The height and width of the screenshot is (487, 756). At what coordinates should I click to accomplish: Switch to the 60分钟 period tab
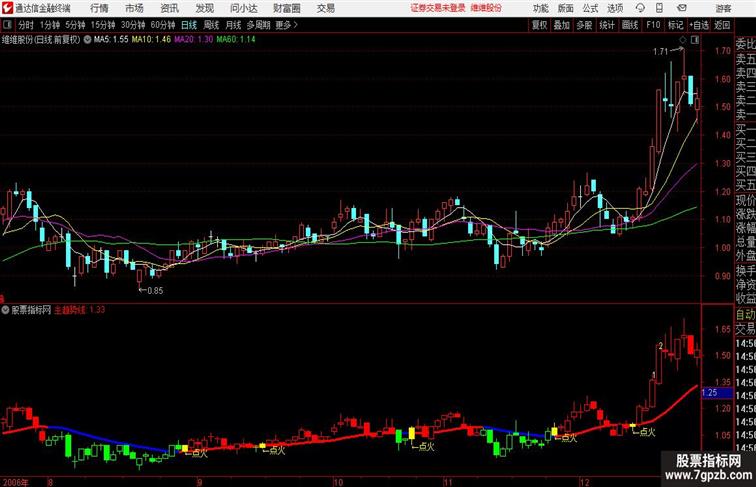point(162,25)
